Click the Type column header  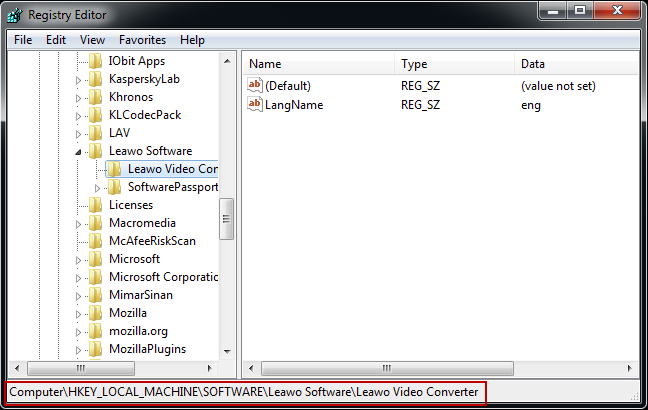[454, 64]
